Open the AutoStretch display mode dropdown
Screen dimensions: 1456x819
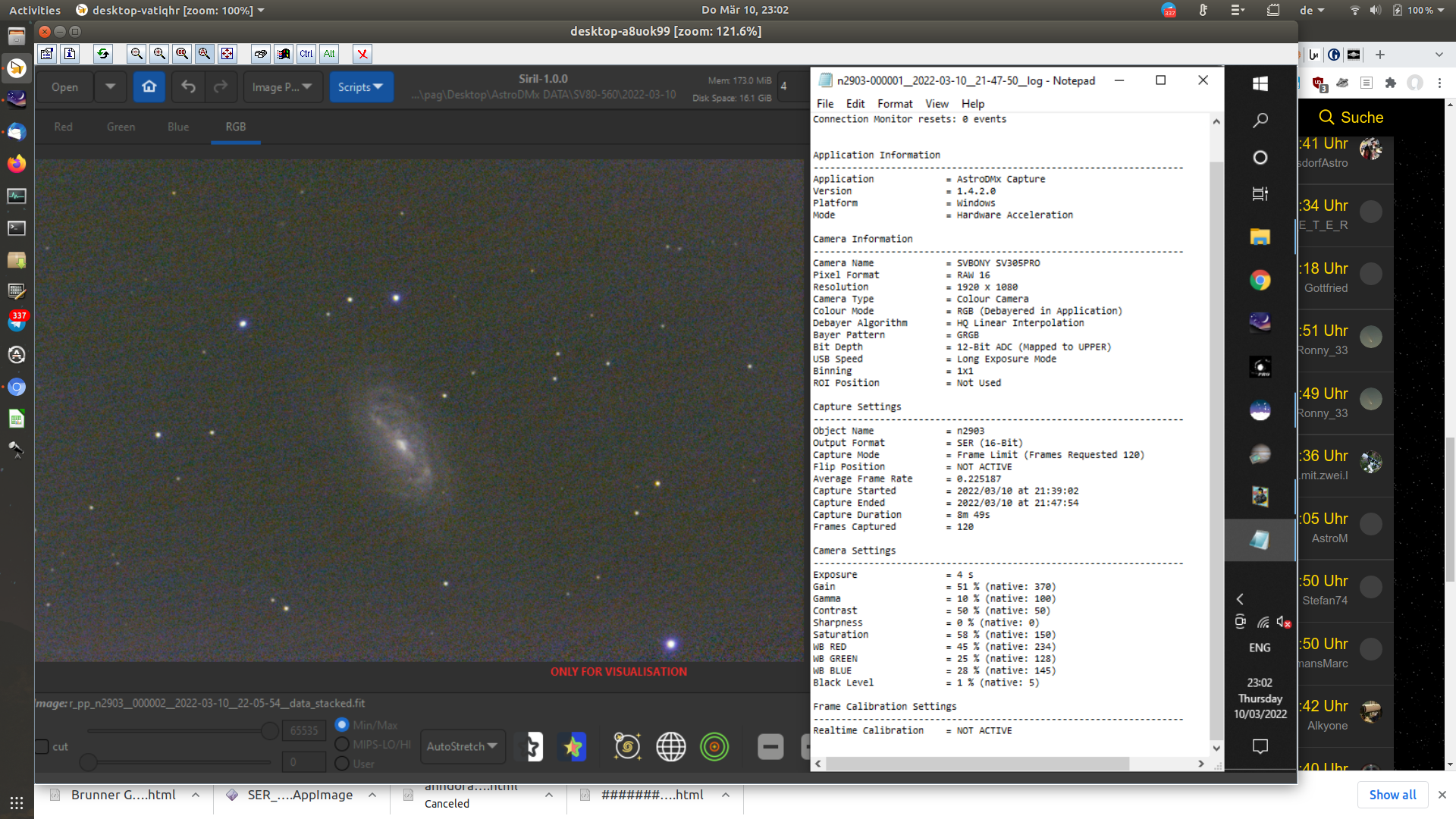pyautogui.click(x=463, y=747)
